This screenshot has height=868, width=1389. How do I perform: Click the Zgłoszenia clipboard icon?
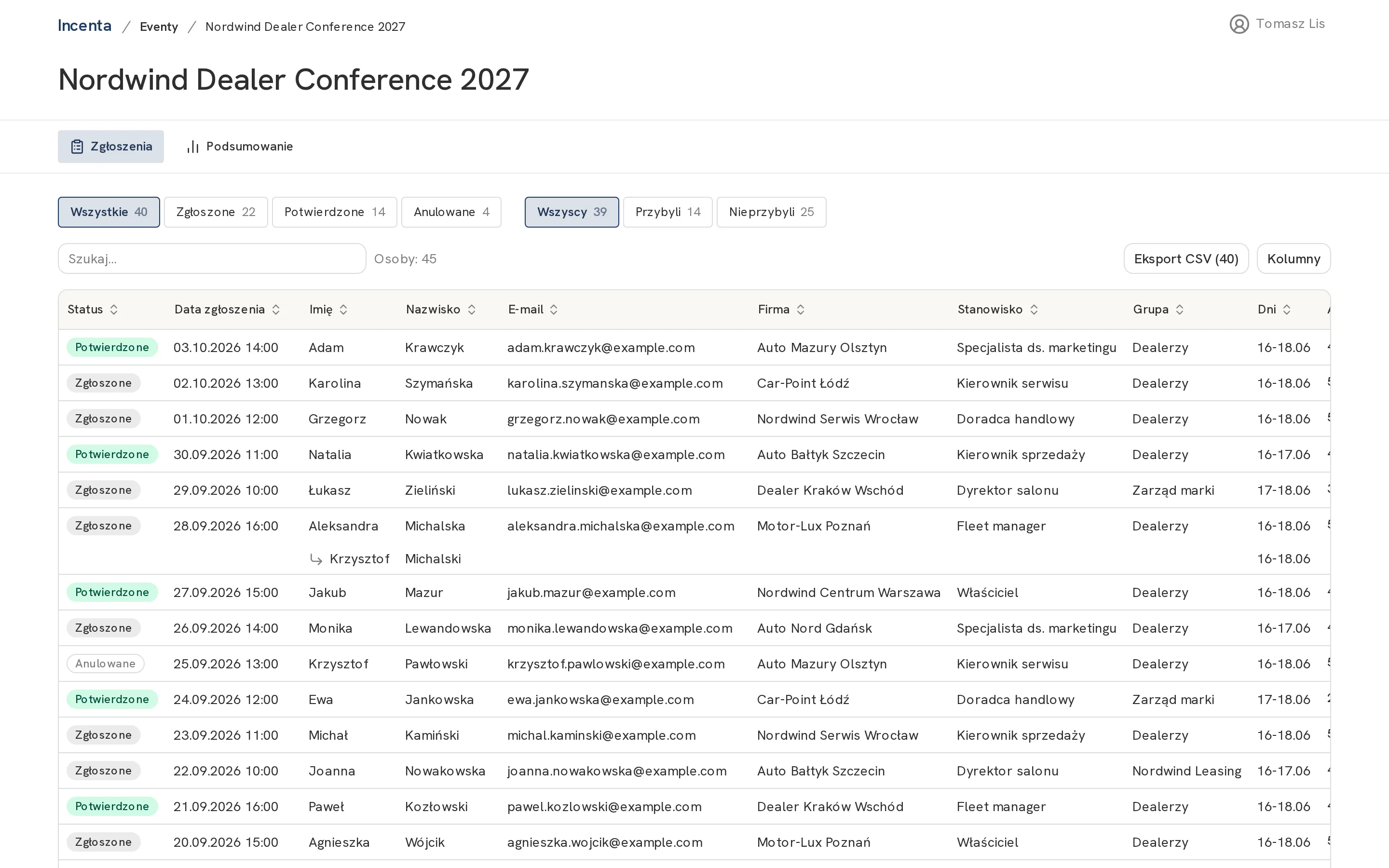pyautogui.click(x=77, y=147)
